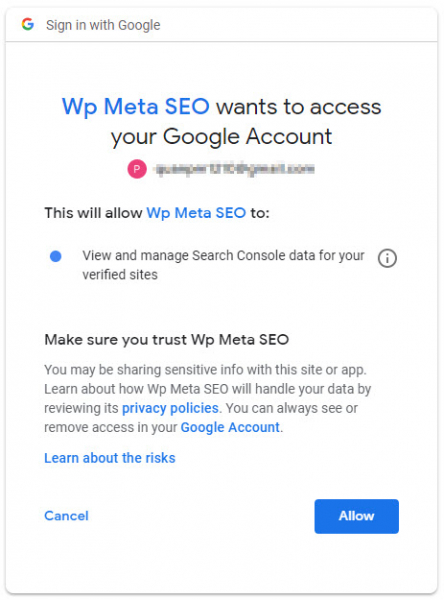
Task: Click Wp Meta SEO link after 'This will allow'
Action: pyautogui.click(x=196, y=213)
